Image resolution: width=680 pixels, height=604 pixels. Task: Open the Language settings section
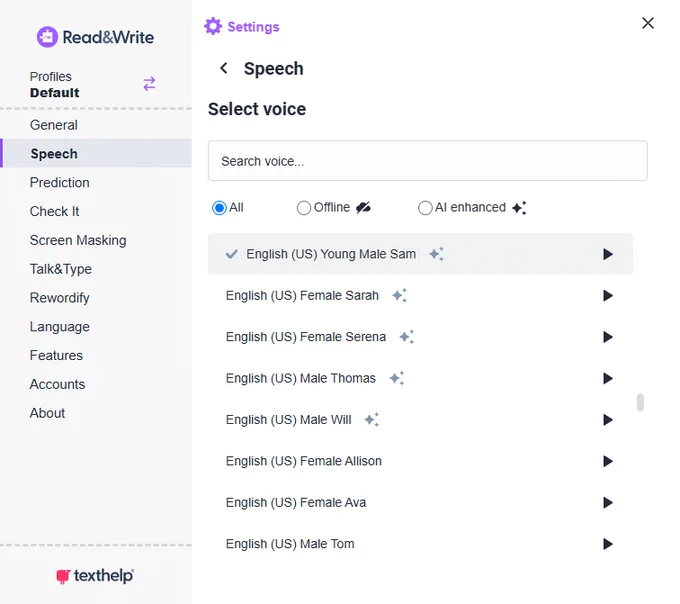(x=96, y=326)
